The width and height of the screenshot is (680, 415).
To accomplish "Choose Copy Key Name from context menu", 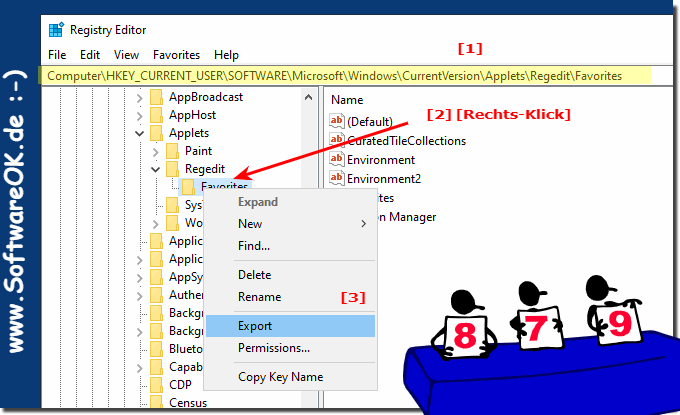I will (x=290, y=377).
